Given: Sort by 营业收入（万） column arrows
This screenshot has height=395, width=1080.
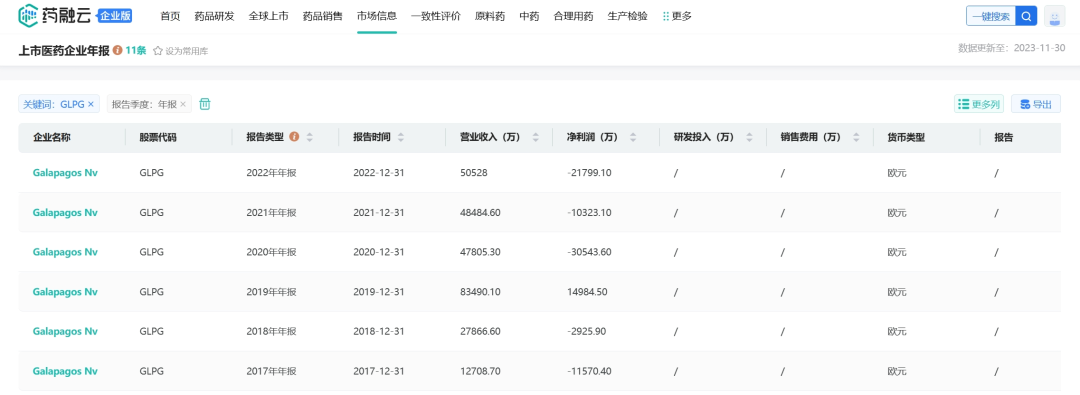Looking at the screenshot, I should tap(536, 137).
